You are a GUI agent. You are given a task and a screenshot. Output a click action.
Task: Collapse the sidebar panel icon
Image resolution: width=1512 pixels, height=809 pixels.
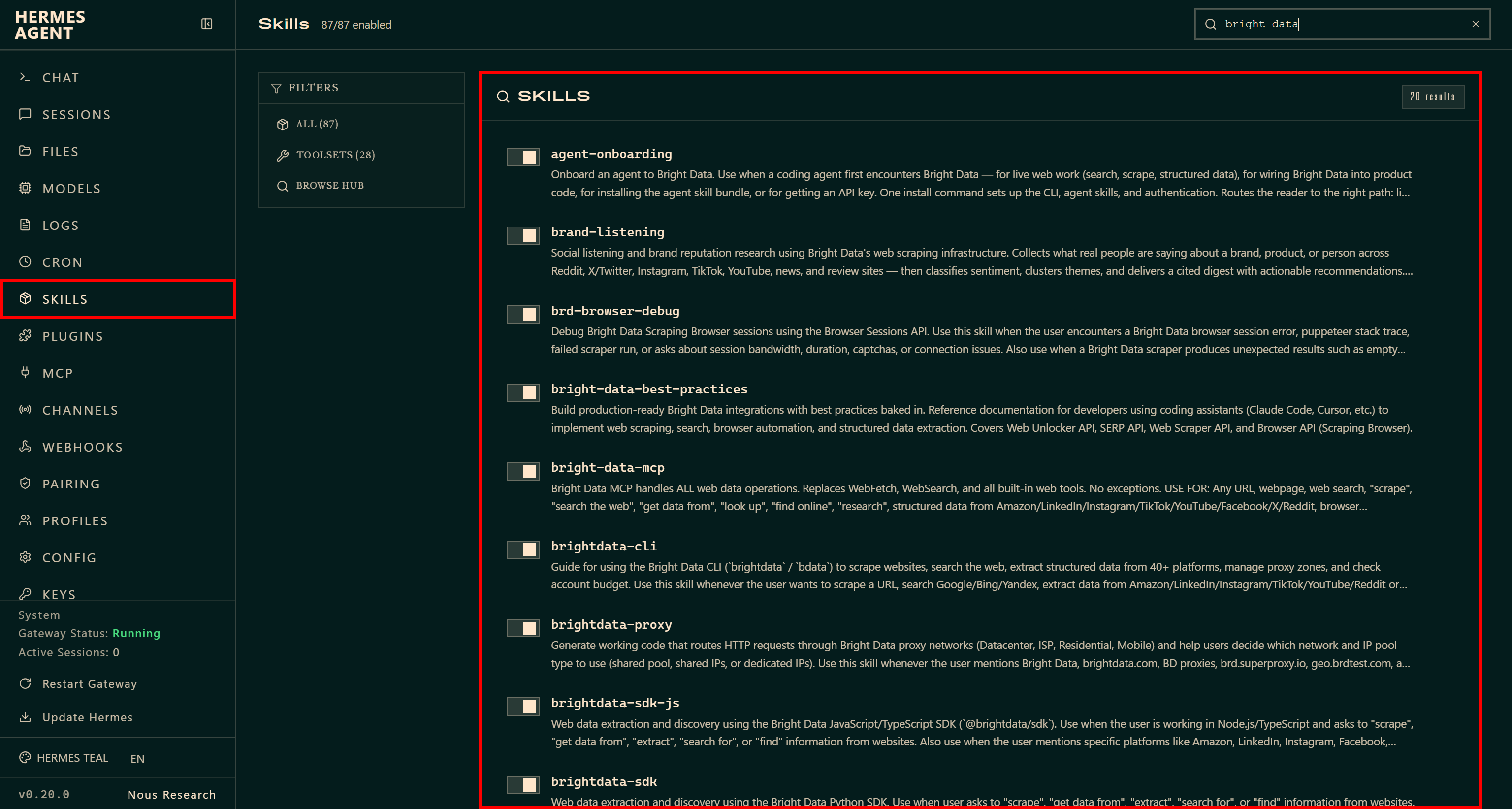click(207, 24)
